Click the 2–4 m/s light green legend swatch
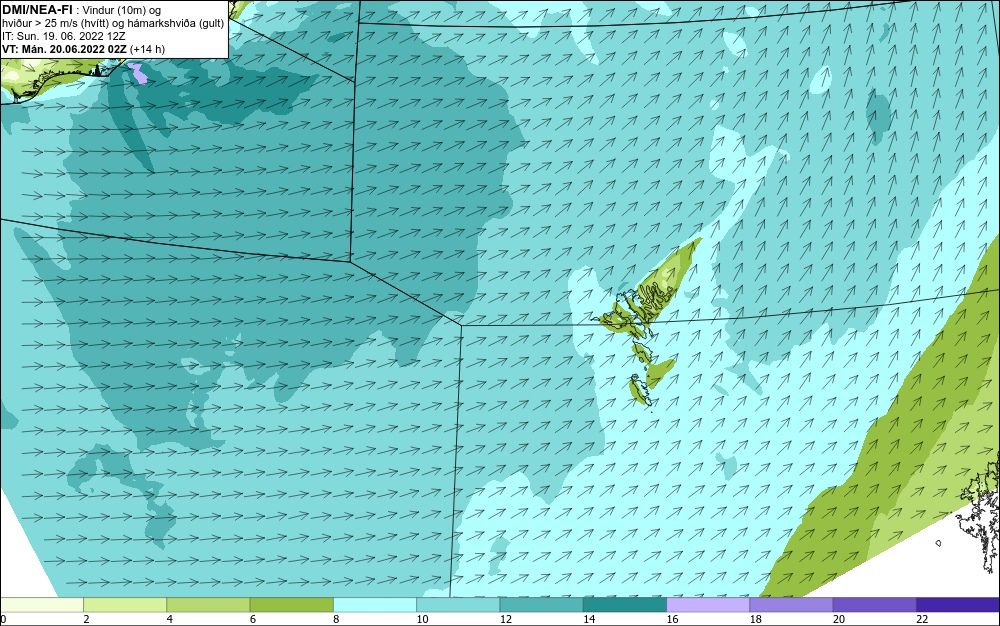This screenshot has width=1000, height=626. pos(125,605)
